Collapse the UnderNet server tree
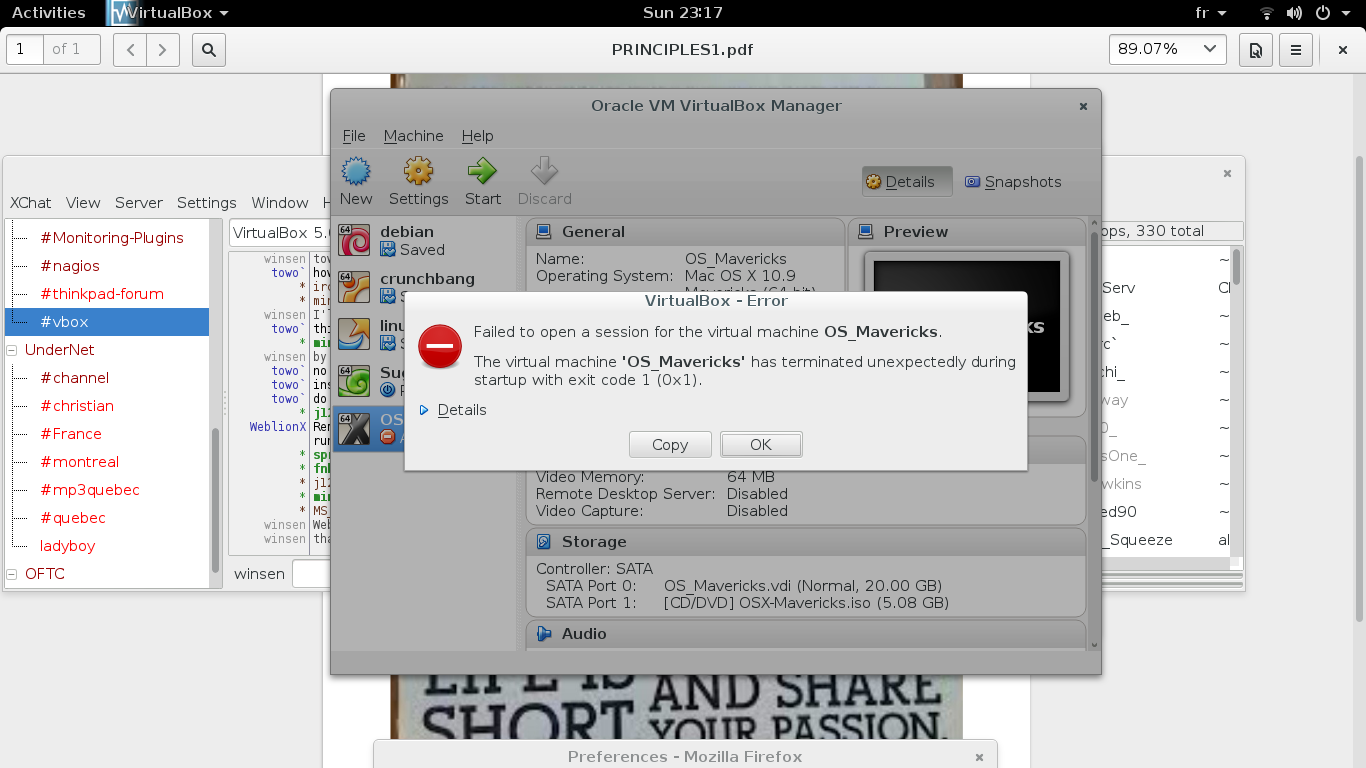Image resolution: width=1366 pixels, height=768 pixels. pos(13,350)
